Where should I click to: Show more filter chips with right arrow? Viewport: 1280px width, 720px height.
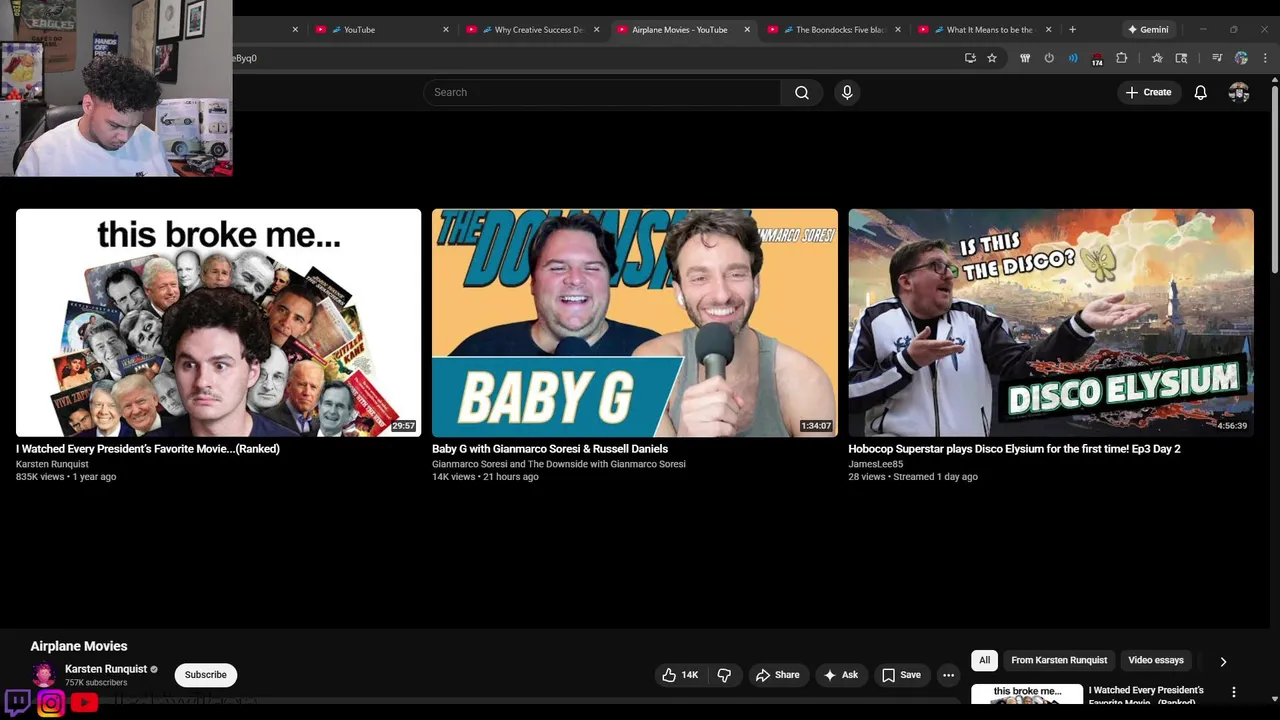pos(1222,661)
